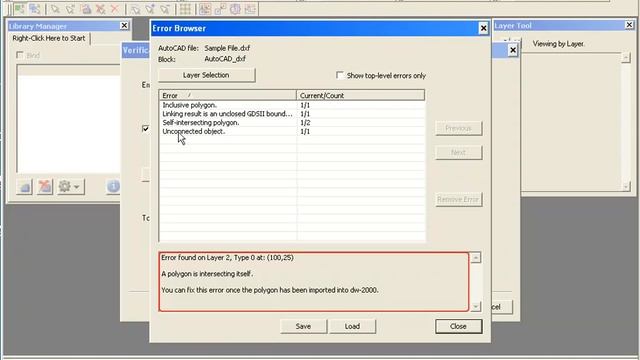Close the Layer Tool panel
Viewport: 640px width, 360px height.
(x=629, y=25)
